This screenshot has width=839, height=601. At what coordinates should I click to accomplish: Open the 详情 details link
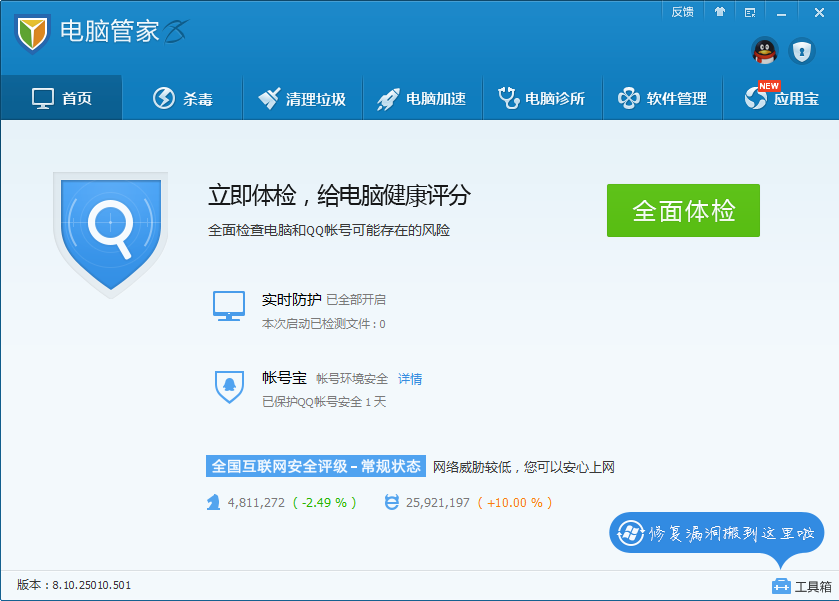click(x=410, y=379)
